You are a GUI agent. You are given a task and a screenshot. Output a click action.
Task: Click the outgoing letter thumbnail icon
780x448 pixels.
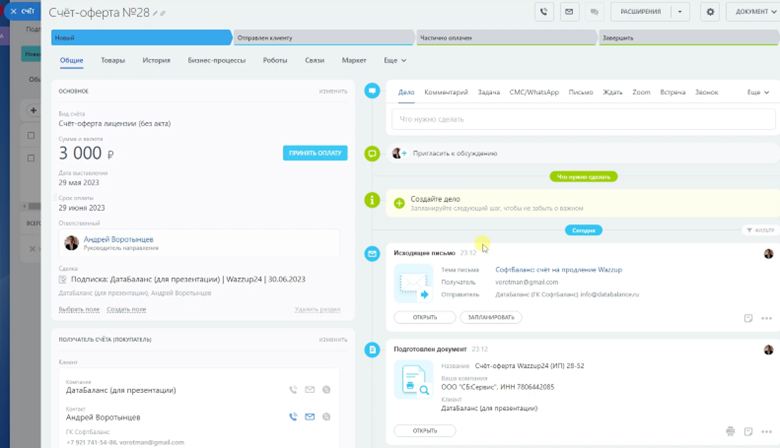point(413,283)
